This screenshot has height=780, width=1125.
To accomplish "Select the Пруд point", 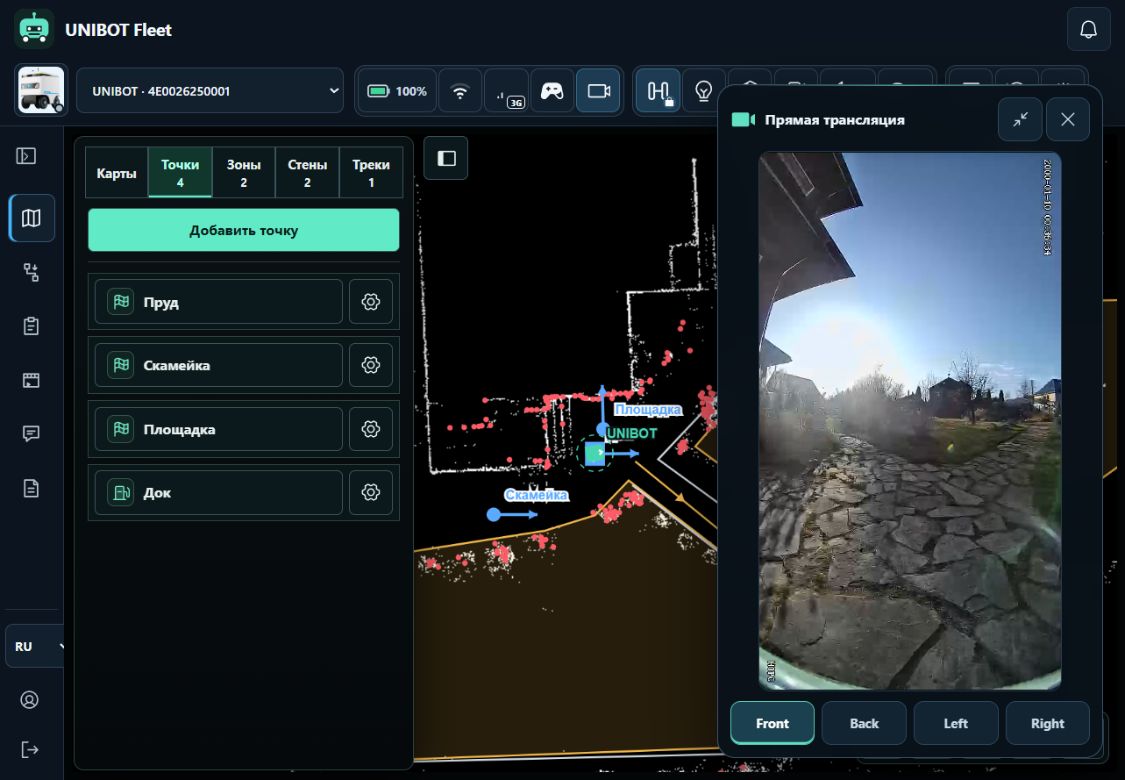I will (218, 302).
